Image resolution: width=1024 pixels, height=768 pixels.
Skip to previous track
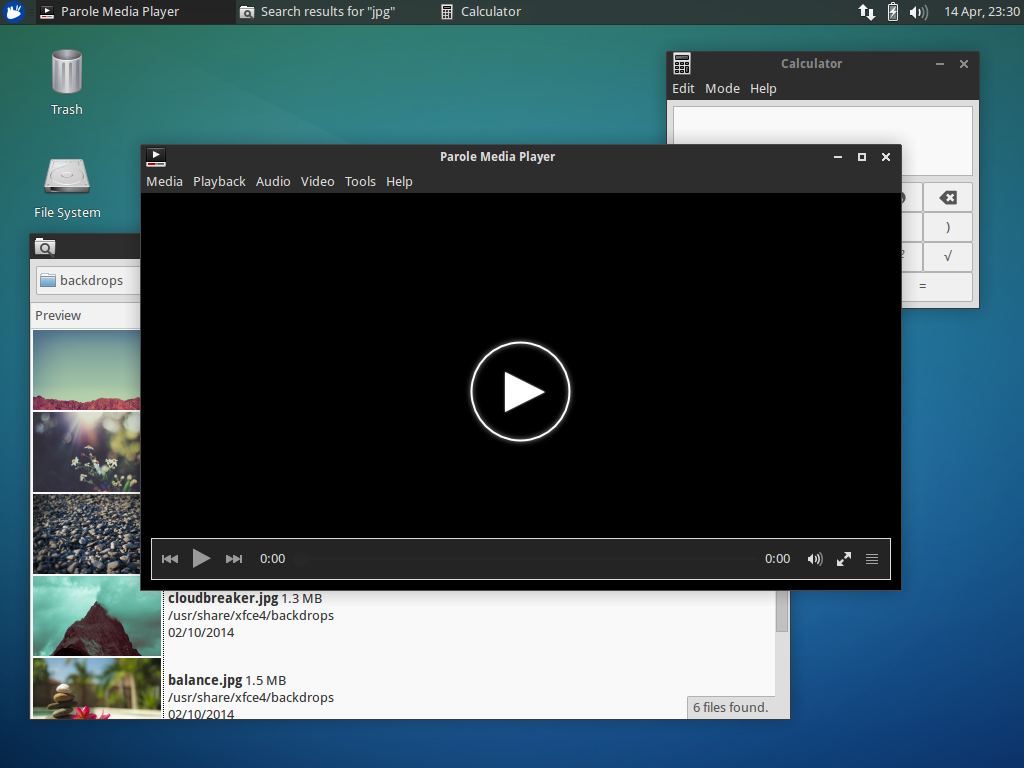click(170, 559)
